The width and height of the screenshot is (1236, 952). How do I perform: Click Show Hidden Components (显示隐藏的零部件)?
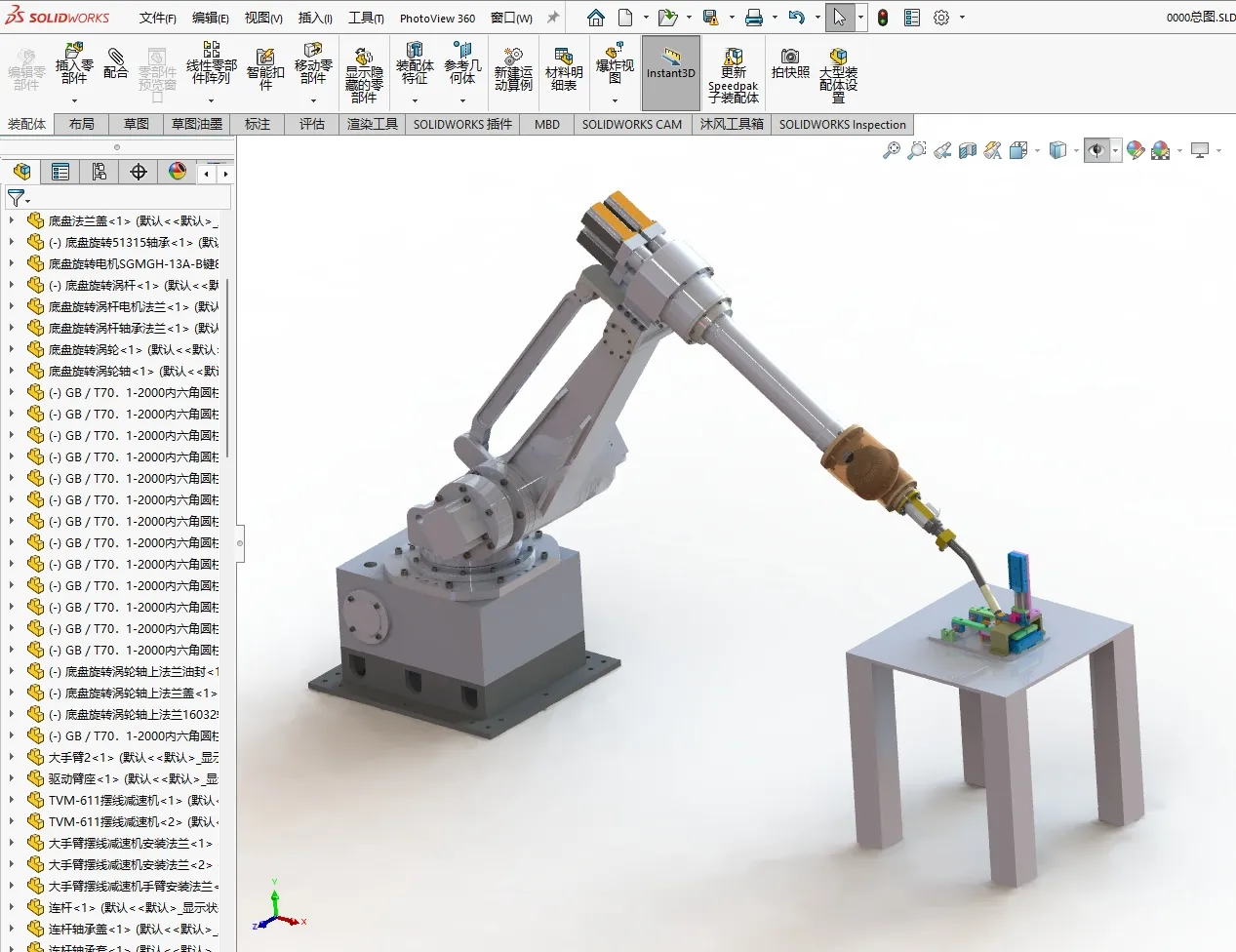(x=364, y=76)
